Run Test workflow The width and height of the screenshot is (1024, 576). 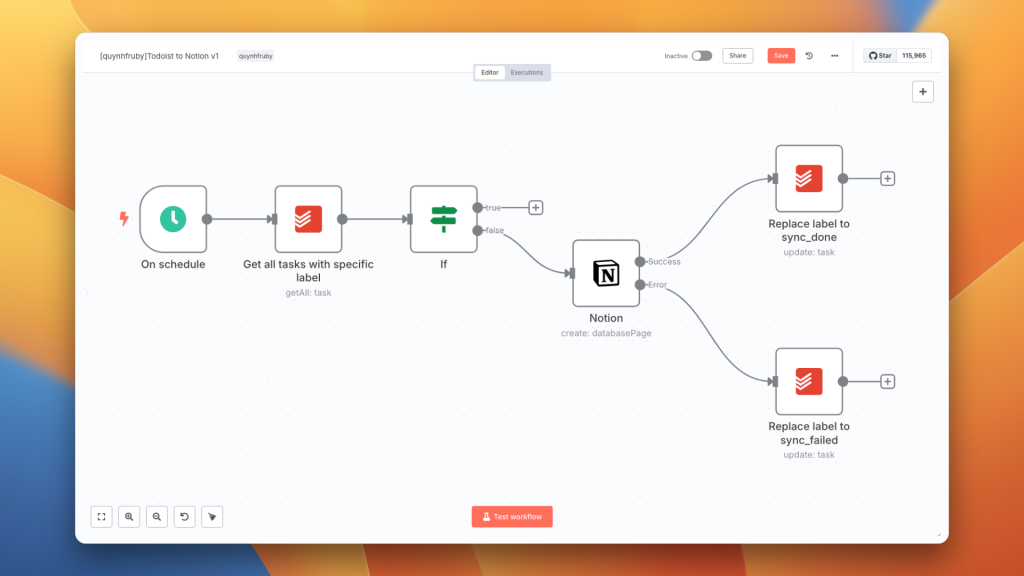coord(512,517)
